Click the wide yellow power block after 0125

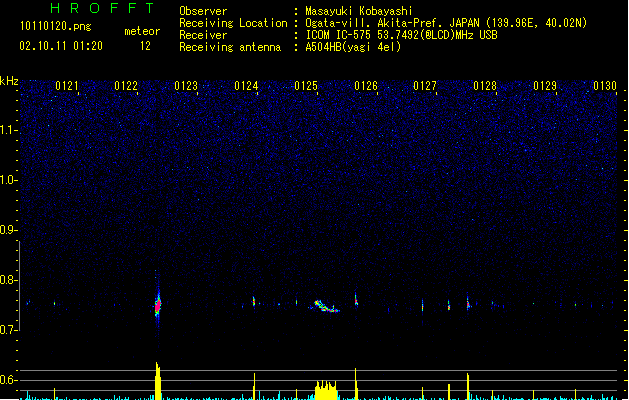[x=326, y=390]
